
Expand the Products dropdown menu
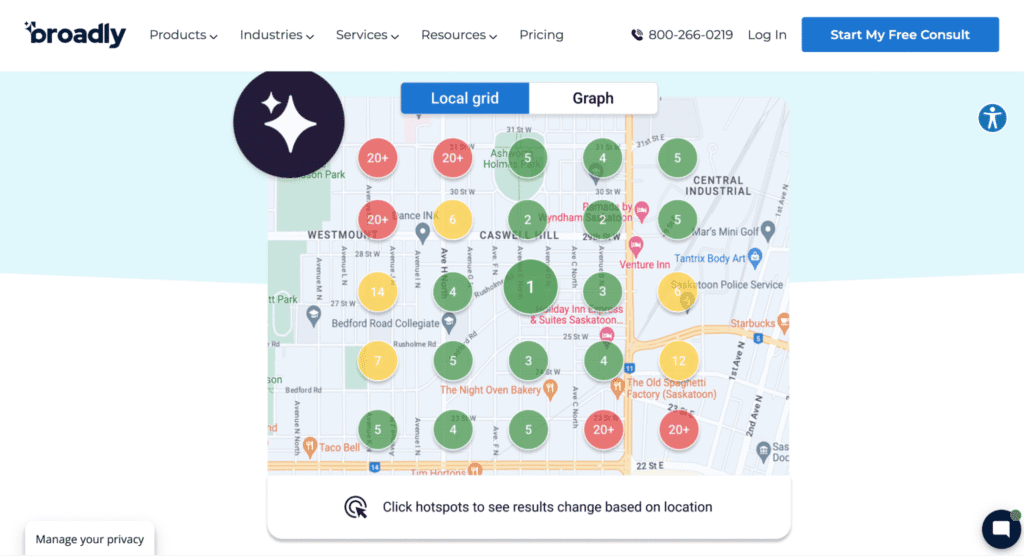183,35
